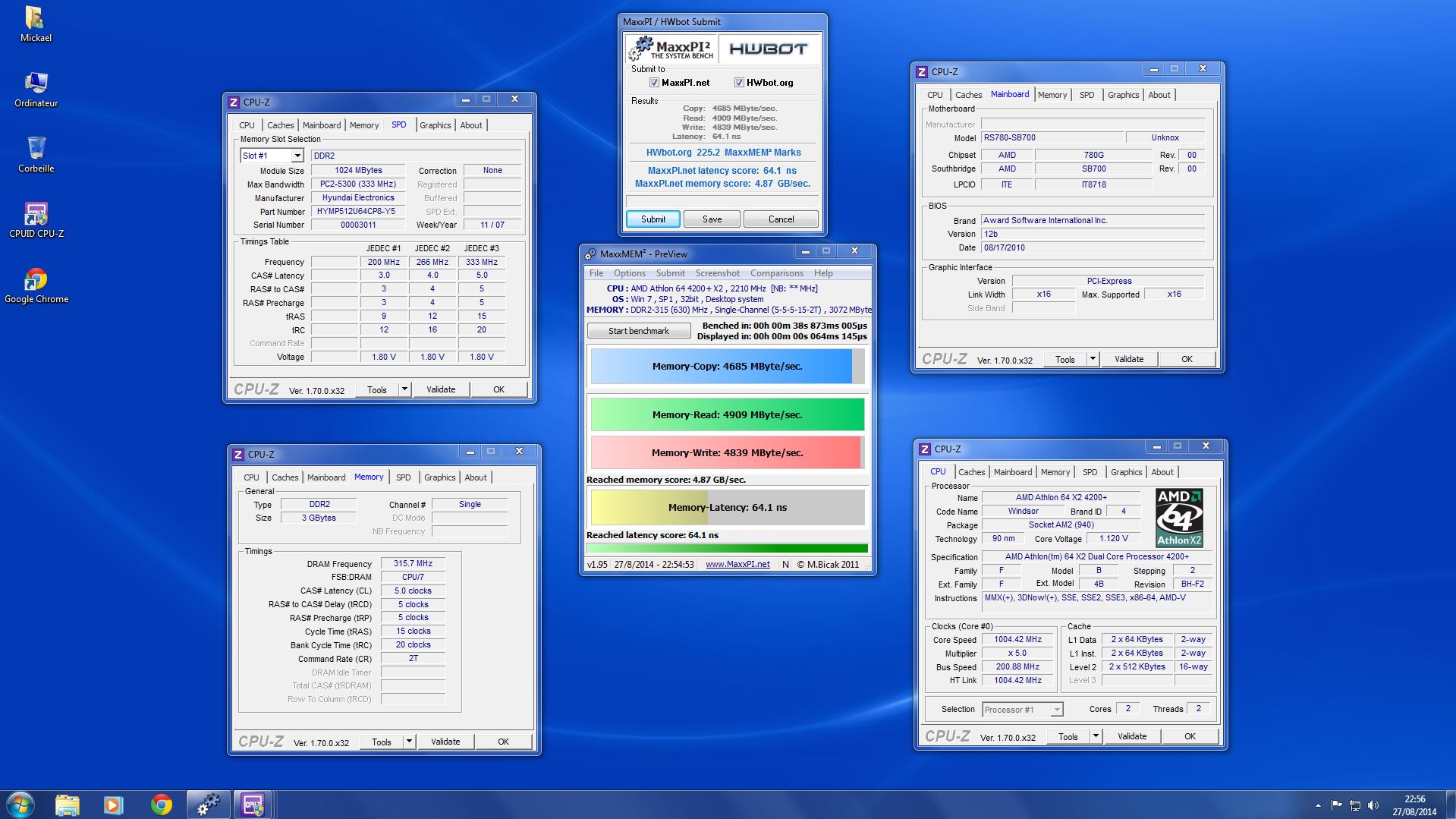Open the Comparisons menu in MaxxMEM²
1456x819 pixels.
tap(776, 273)
